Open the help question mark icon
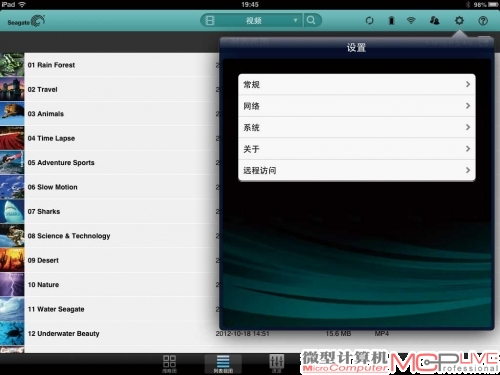 point(483,21)
